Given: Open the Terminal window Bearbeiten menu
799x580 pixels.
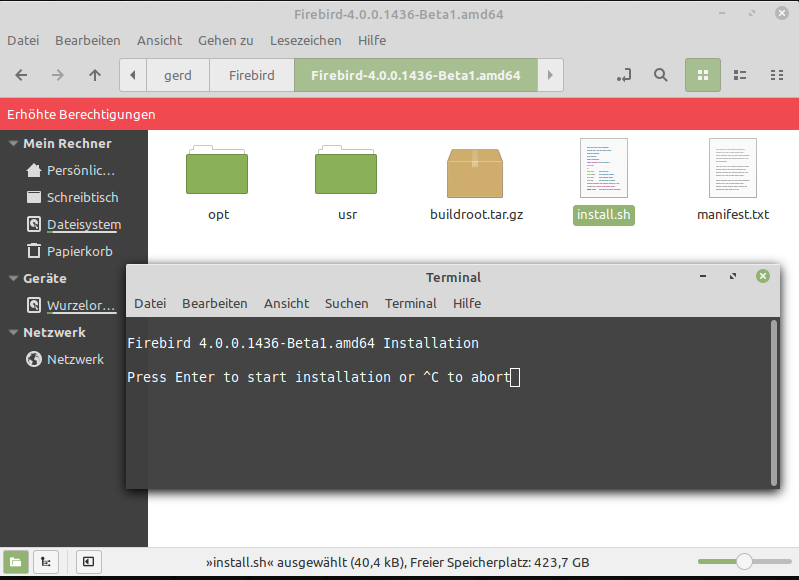Looking at the screenshot, I should coord(215,303).
